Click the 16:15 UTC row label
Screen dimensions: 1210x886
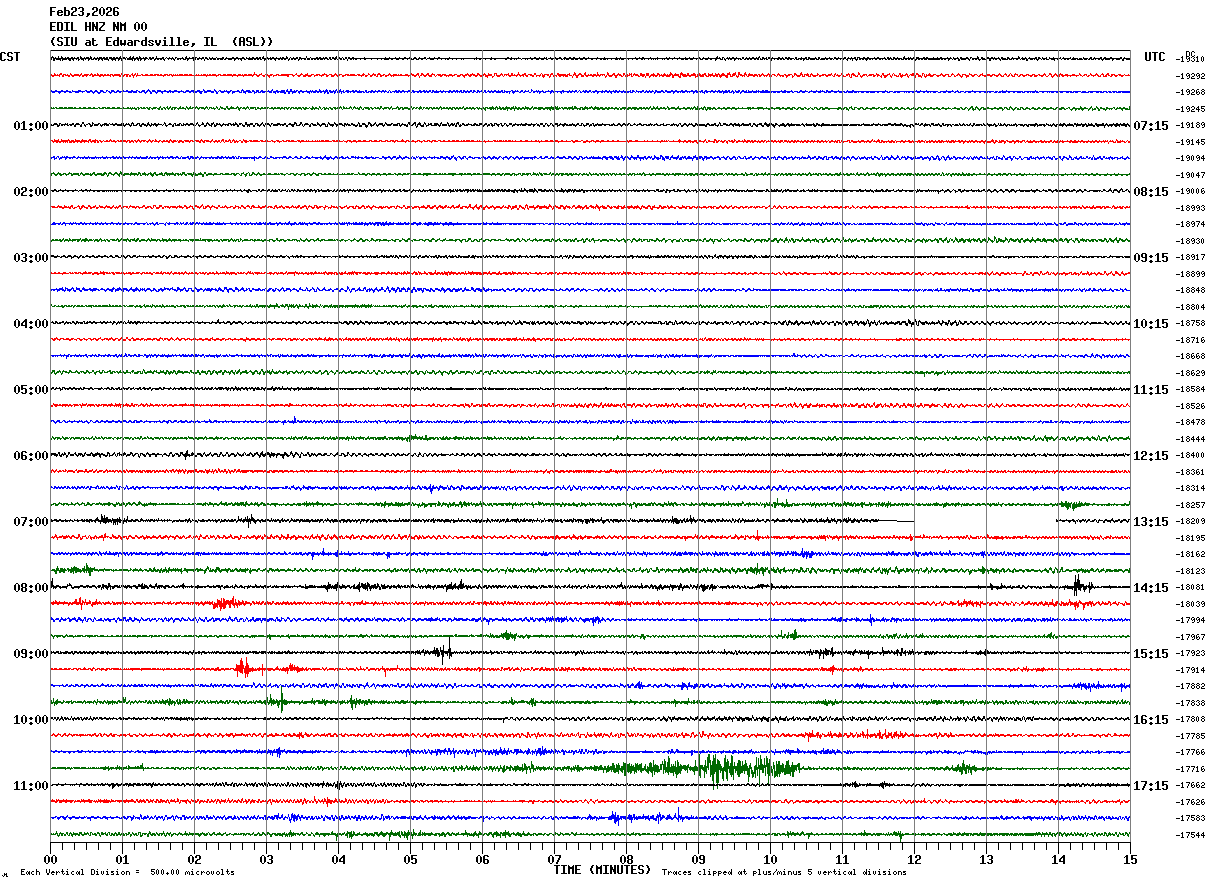(1151, 720)
